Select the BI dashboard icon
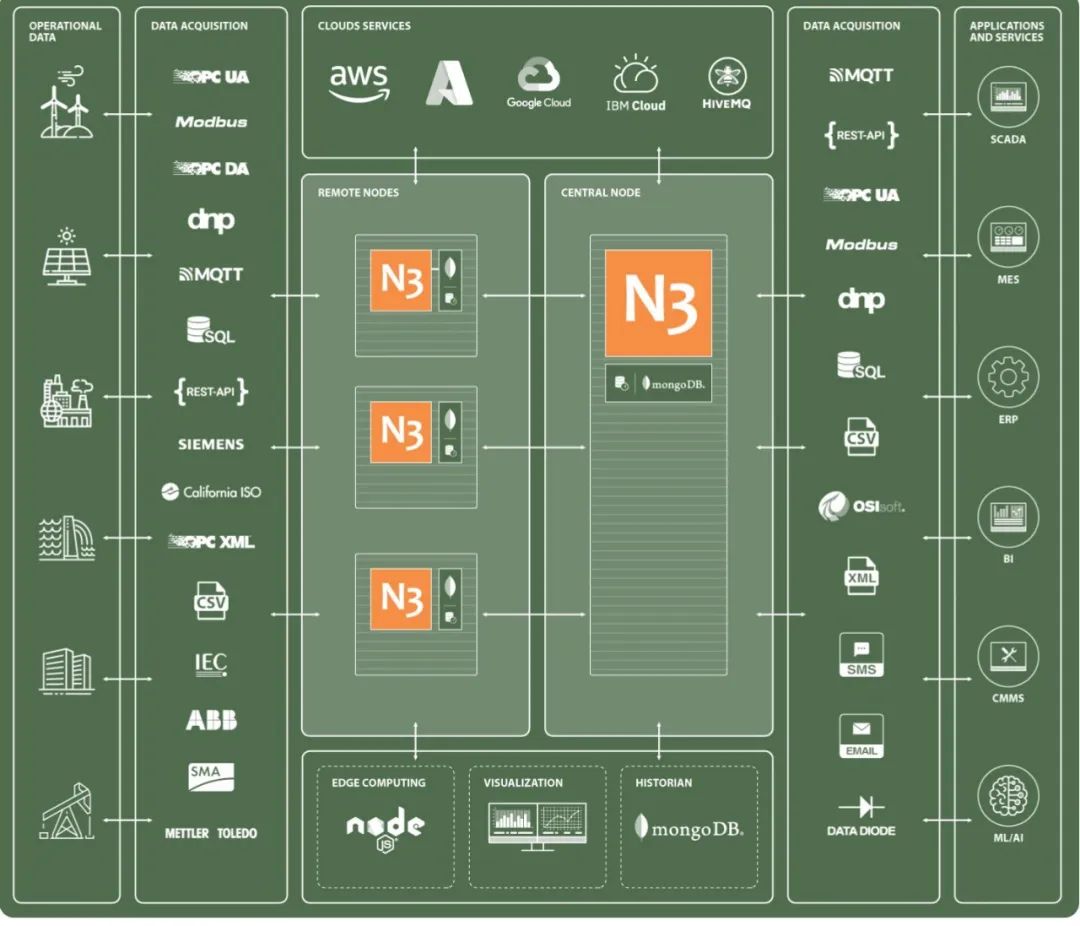 pos(1008,517)
